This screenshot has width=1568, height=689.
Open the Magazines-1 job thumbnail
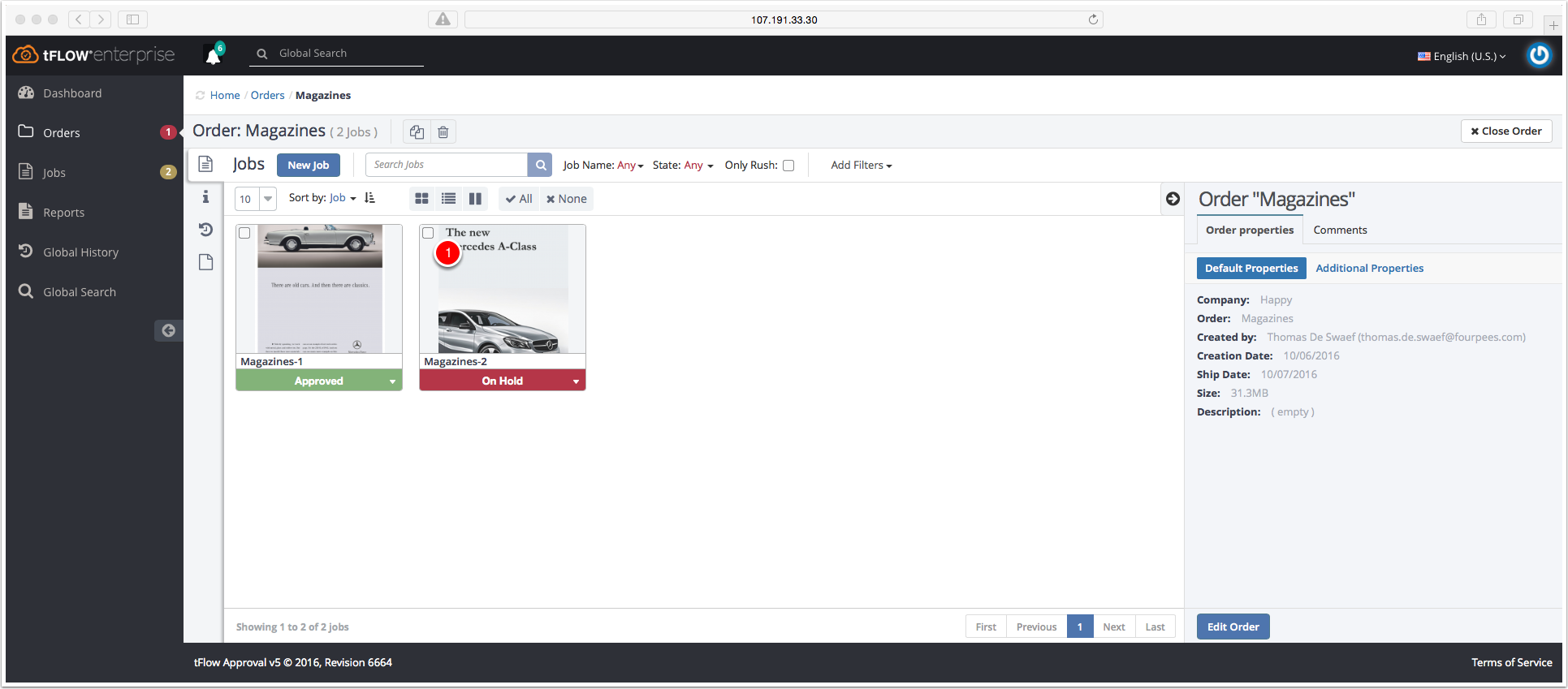[x=319, y=289]
